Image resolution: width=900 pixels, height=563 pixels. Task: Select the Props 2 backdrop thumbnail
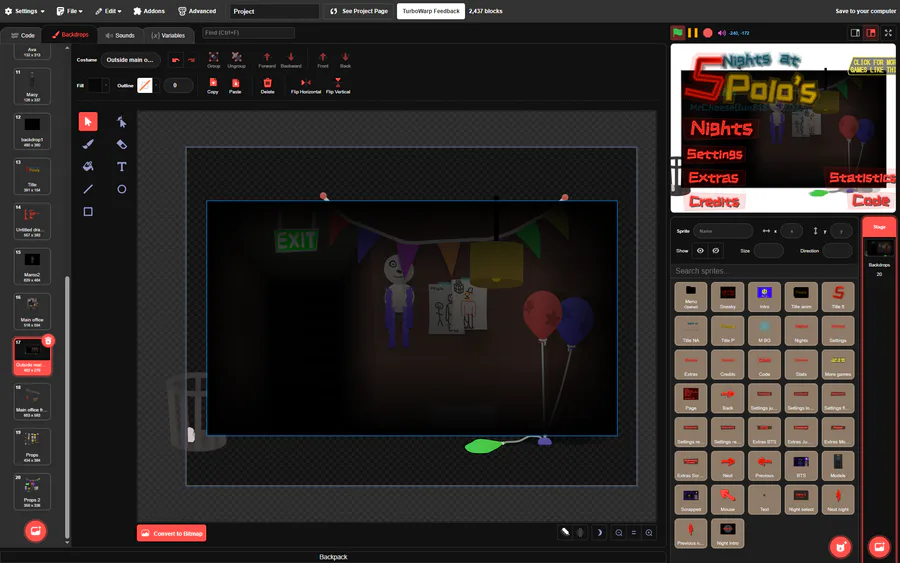32,492
